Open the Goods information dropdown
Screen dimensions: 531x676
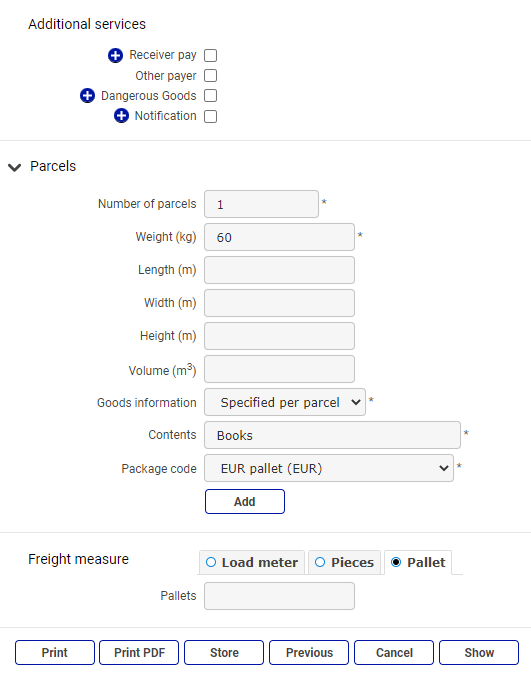tap(285, 402)
